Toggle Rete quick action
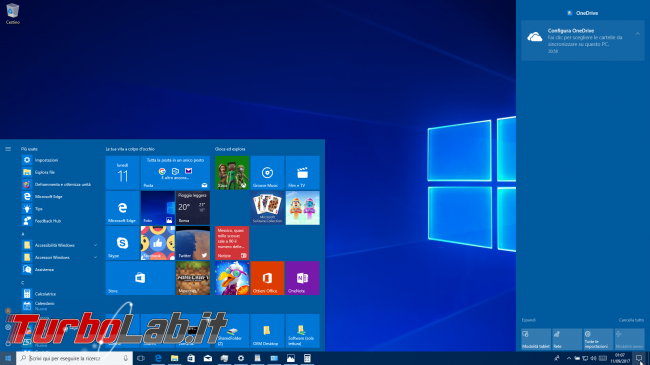Viewport: 650px width, 365px height. [x=567, y=339]
